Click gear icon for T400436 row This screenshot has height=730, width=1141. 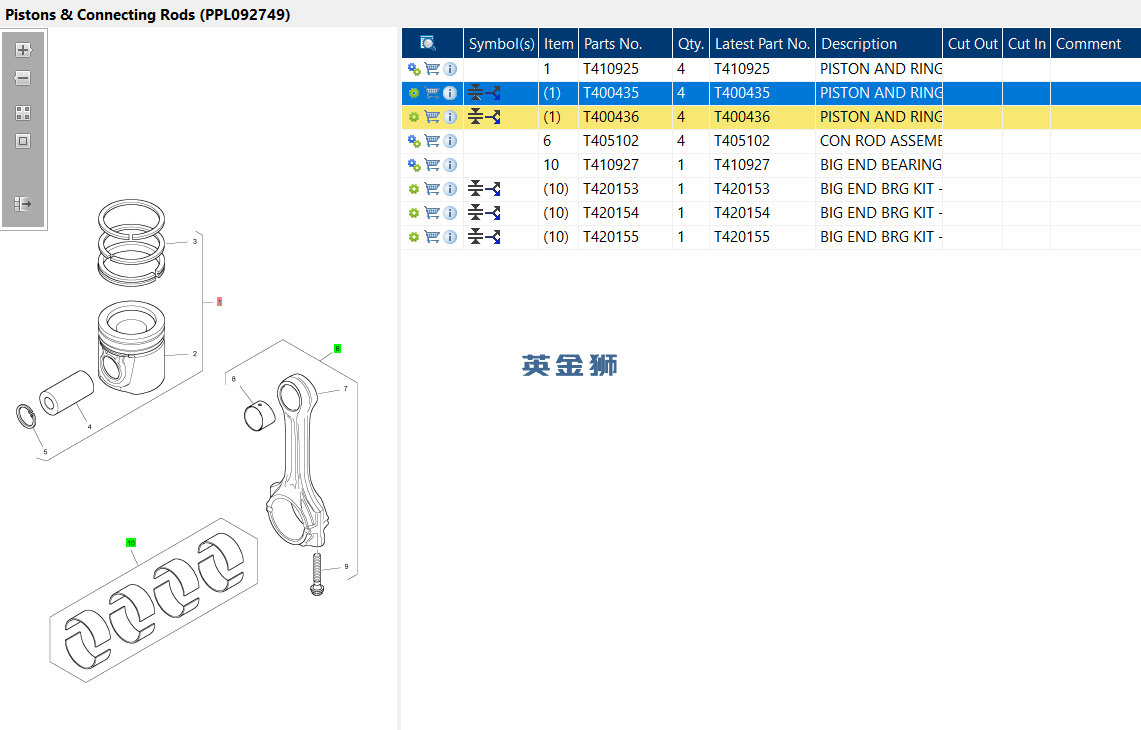click(414, 117)
